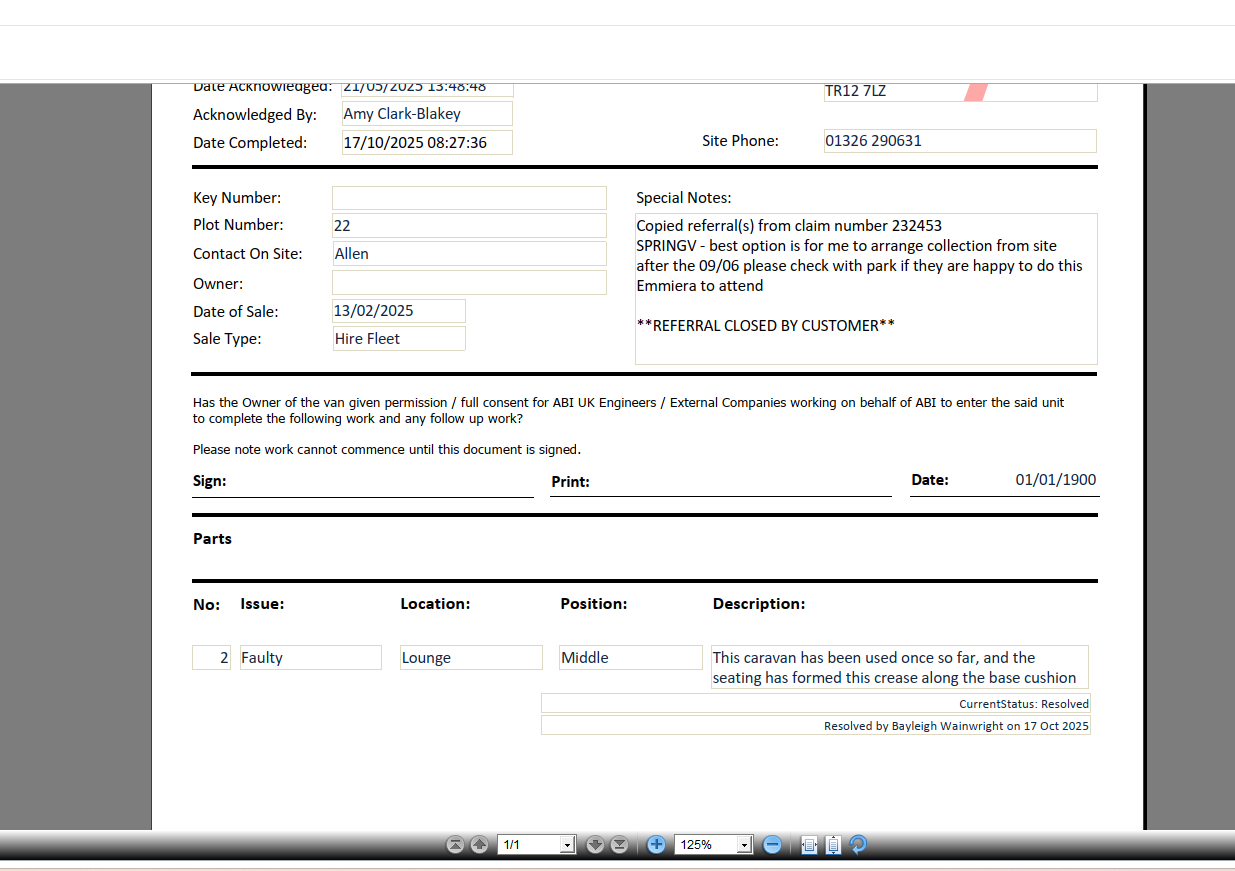Zoom in with the plus icon
The height and width of the screenshot is (871, 1235).
tap(656, 845)
